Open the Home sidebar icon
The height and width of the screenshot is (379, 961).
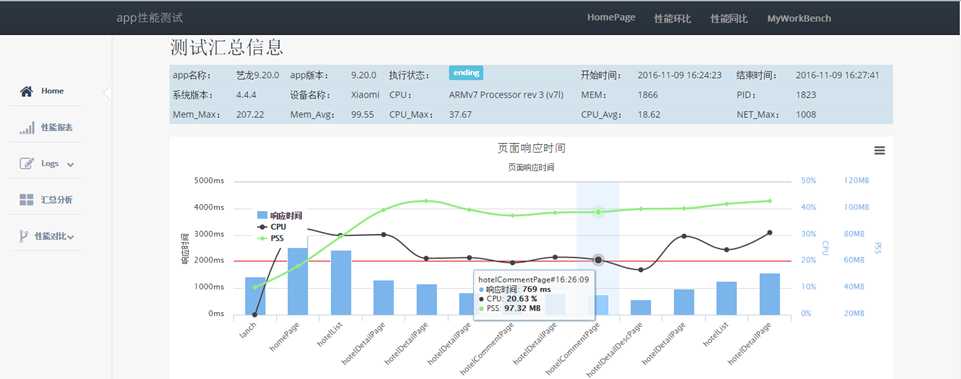pyautogui.click(x=26, y=91)
